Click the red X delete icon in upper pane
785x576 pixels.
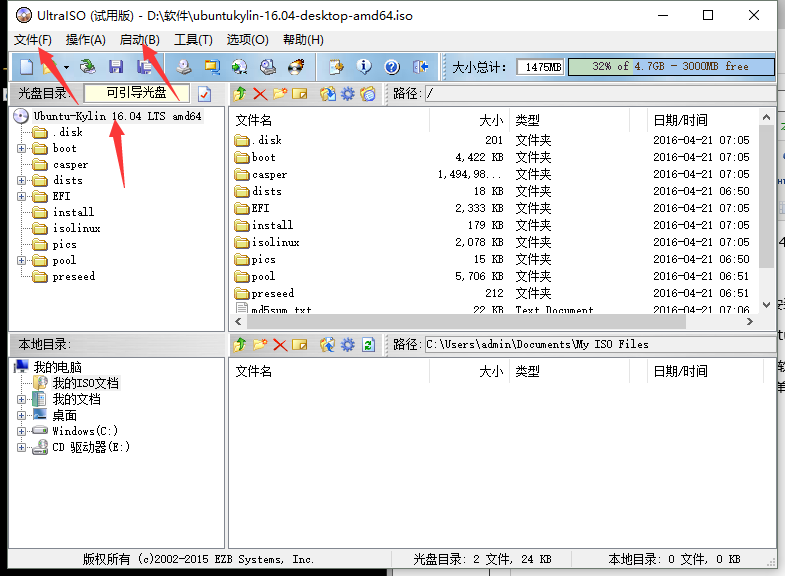click(x=260, y=94)
